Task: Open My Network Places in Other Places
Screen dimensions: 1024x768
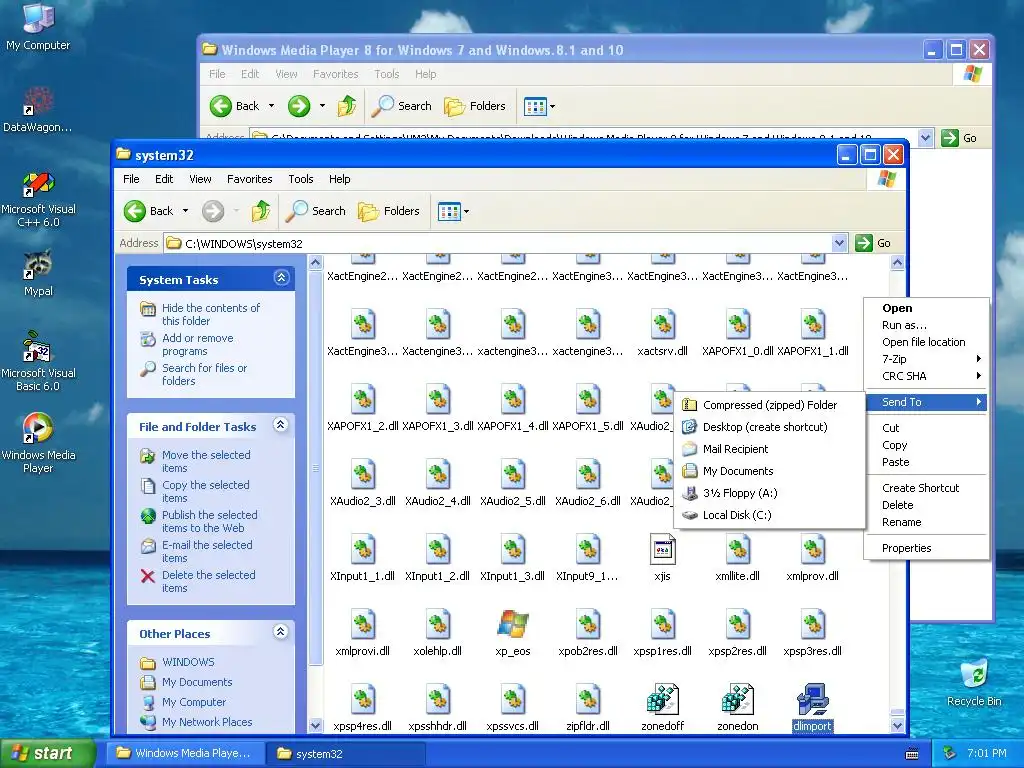Action: pos(206,722)
